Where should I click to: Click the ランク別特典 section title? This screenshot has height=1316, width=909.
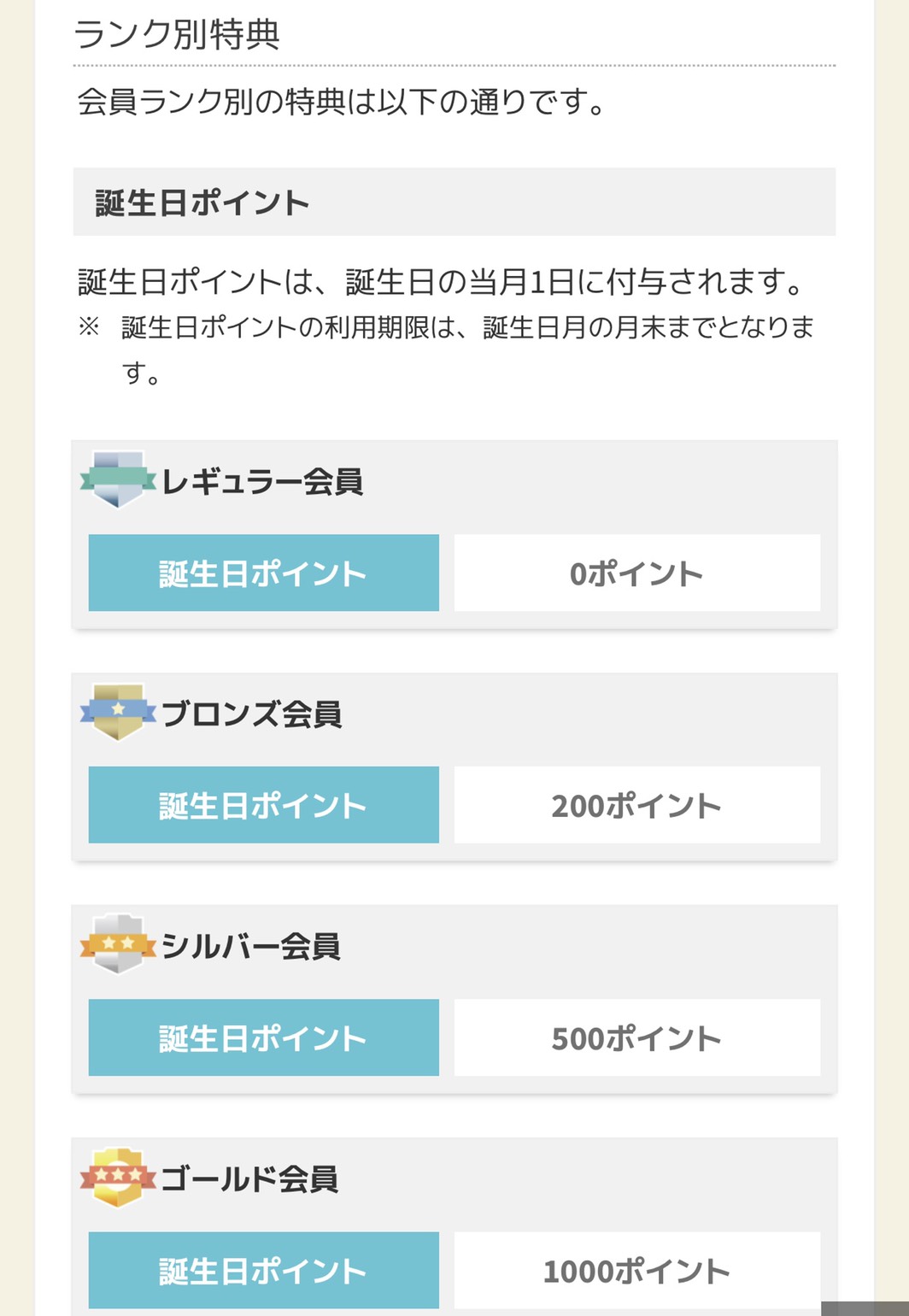tap(177, 34)
